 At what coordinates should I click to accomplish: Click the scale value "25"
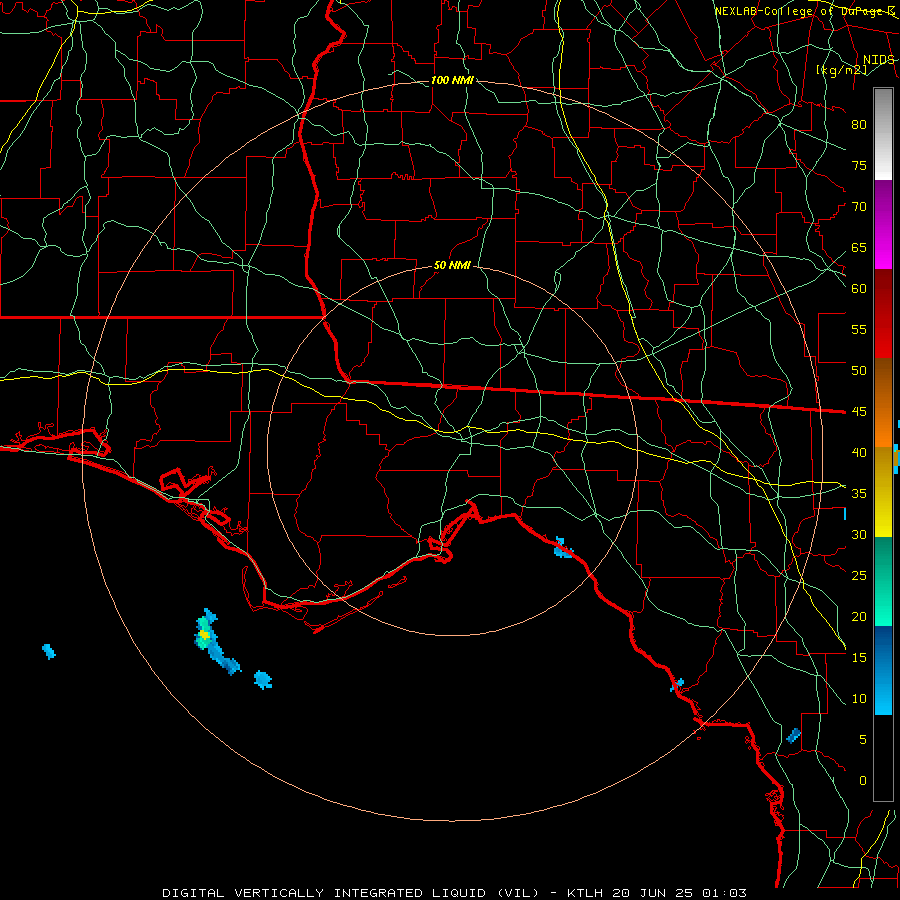(859, 575)
